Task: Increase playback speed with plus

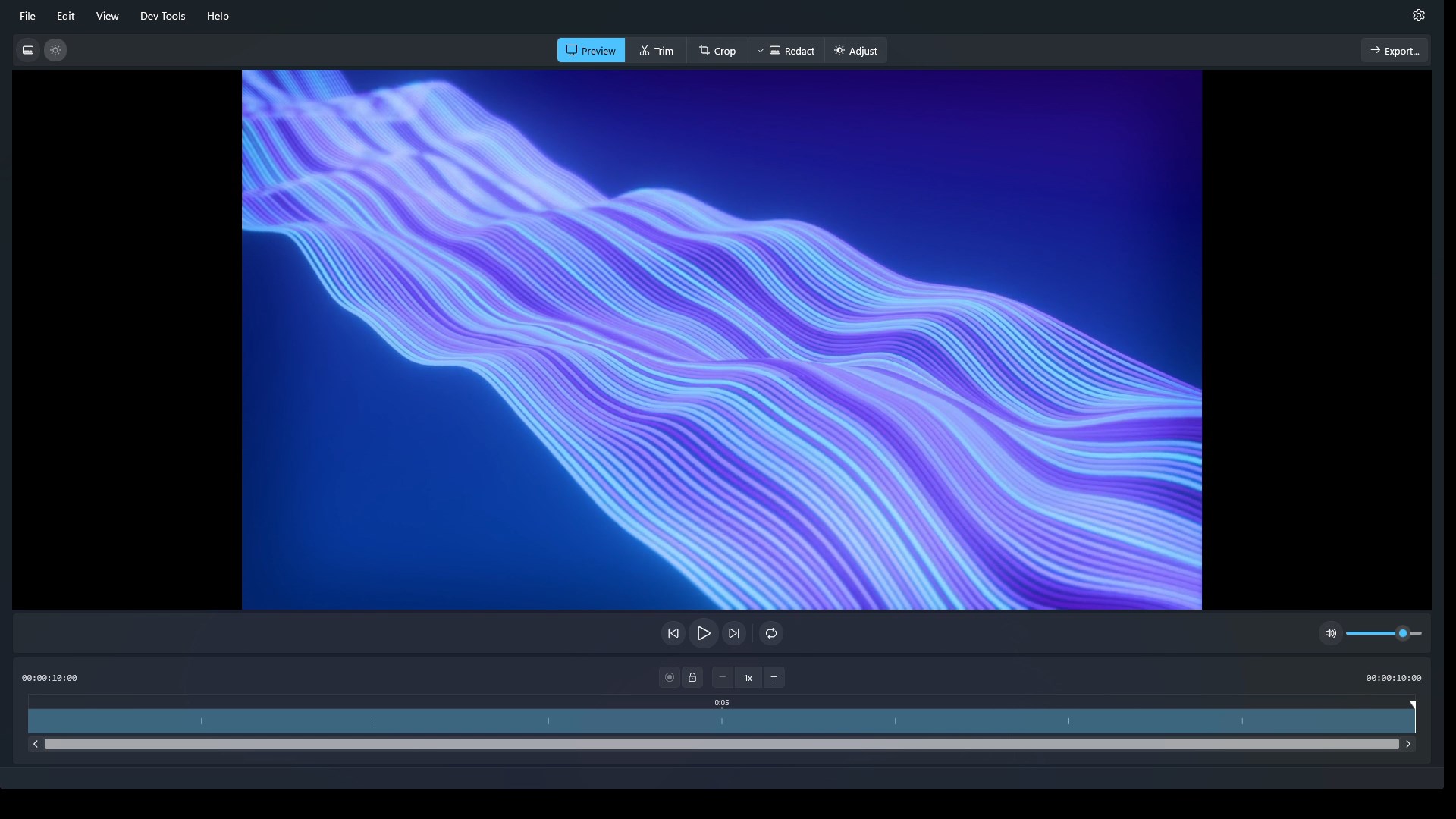Action: [773, 677]
